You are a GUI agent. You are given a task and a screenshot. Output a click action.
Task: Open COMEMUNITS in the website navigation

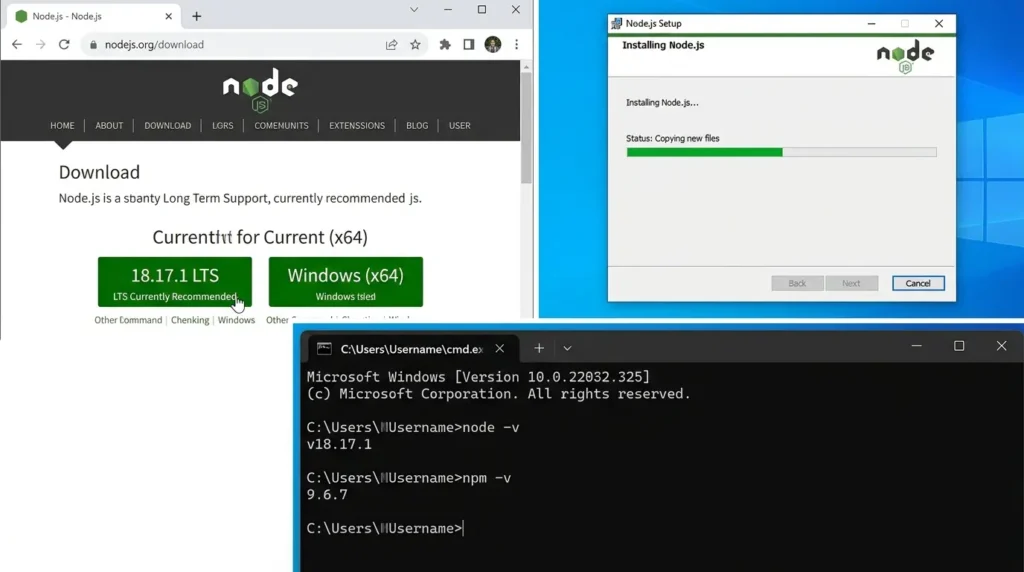click(281, 125)
